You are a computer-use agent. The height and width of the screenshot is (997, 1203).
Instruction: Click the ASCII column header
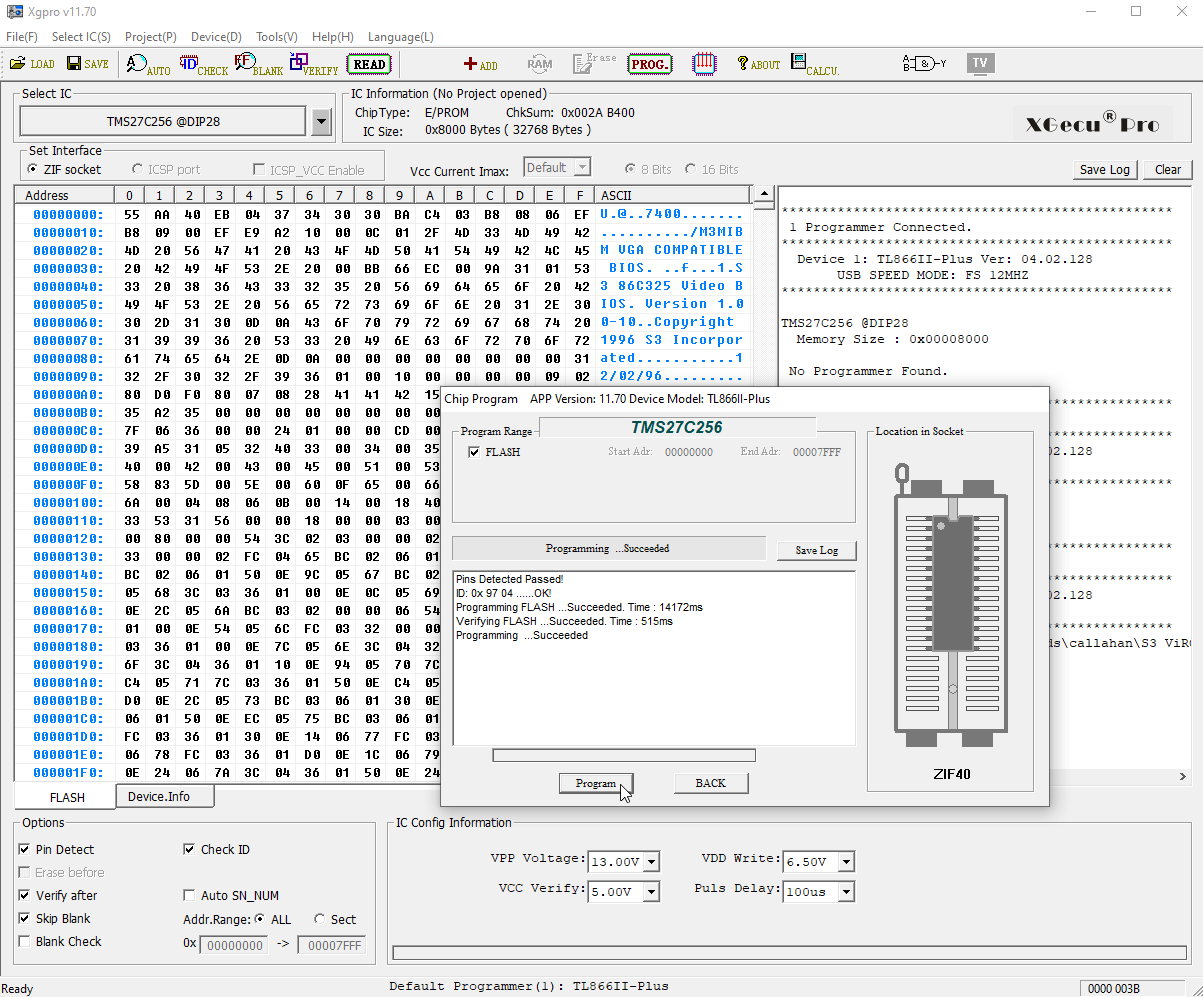click(x=672, y=195)
